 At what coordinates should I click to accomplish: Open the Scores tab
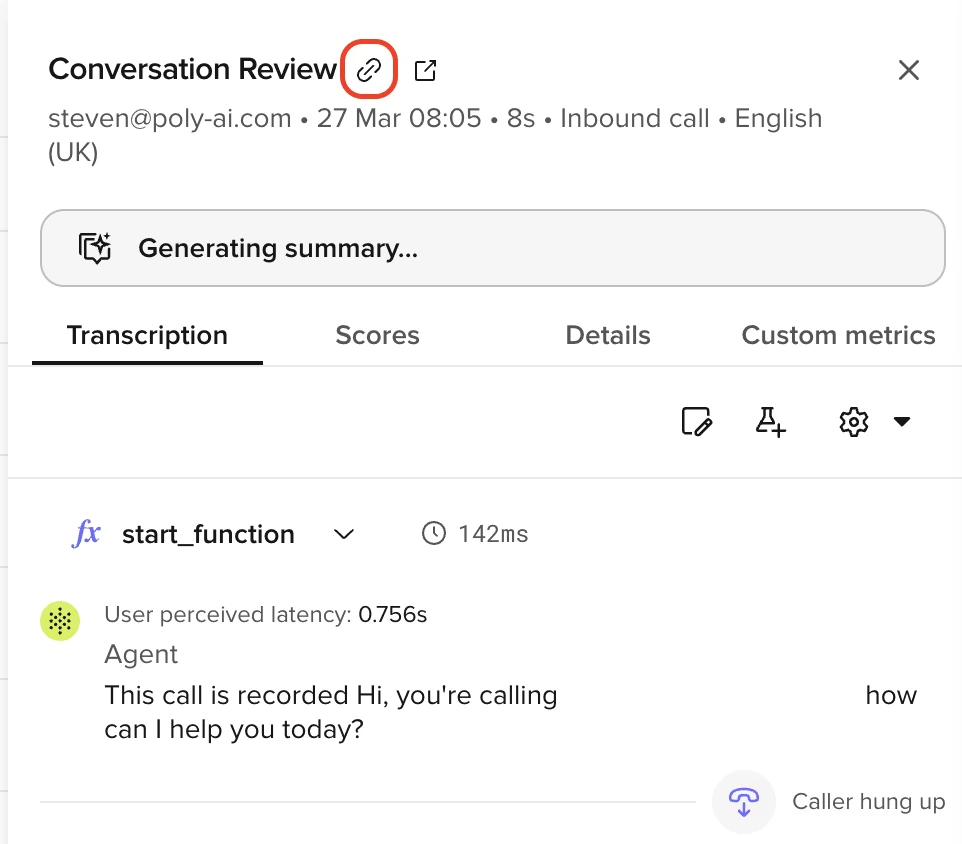[x=377, y=336]
